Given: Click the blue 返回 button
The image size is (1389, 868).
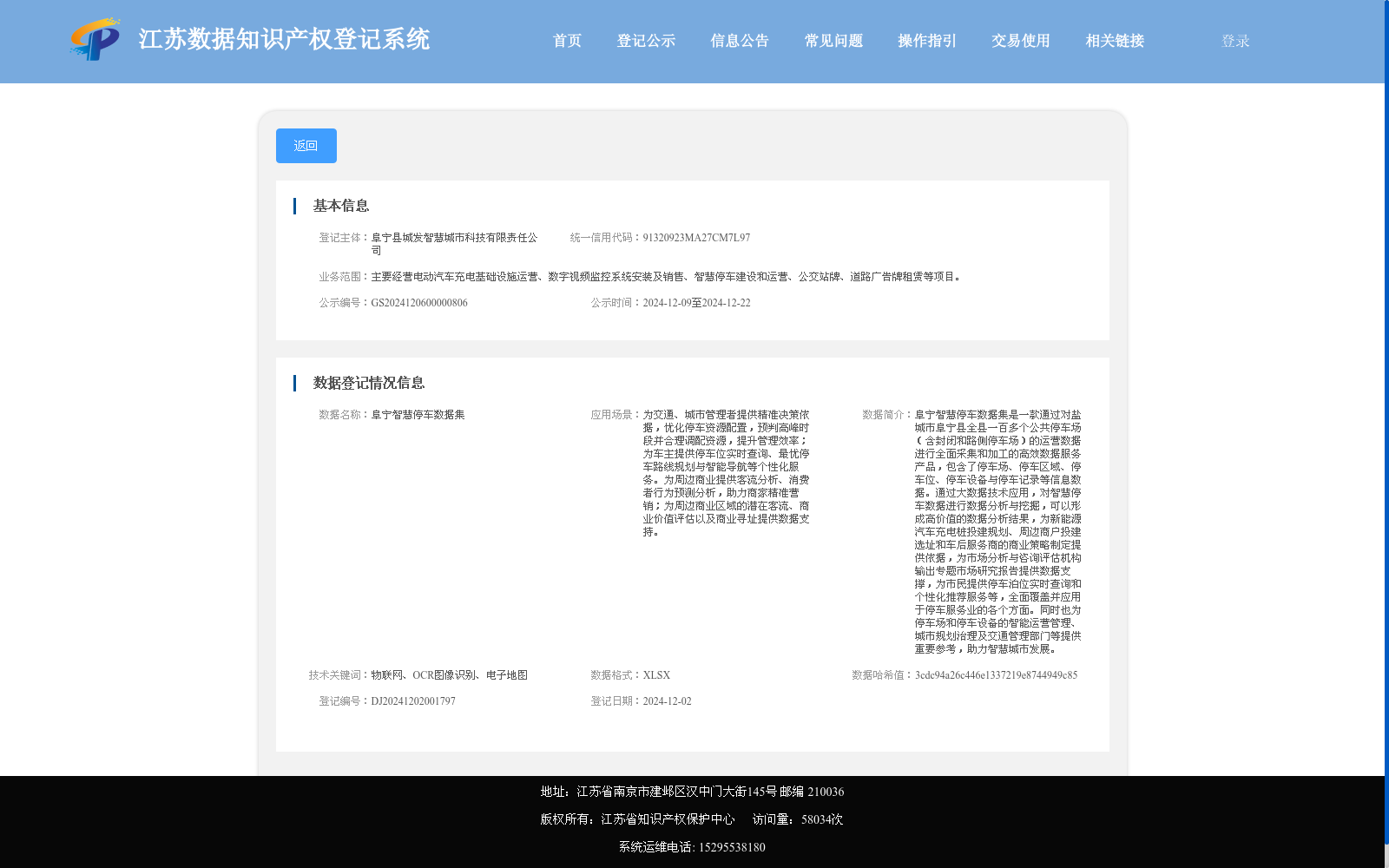Looking at the screenshot, I should tap(306, 146).
